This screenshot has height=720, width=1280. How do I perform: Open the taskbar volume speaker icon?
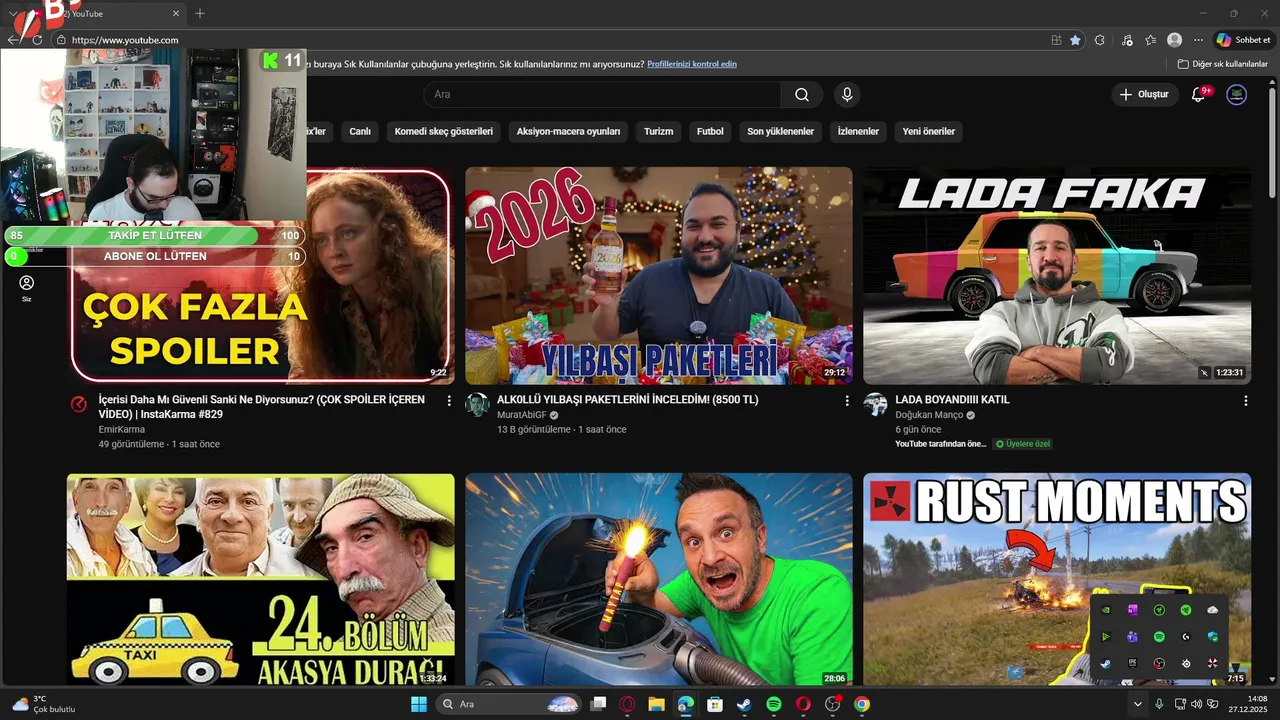(1197, 704)
